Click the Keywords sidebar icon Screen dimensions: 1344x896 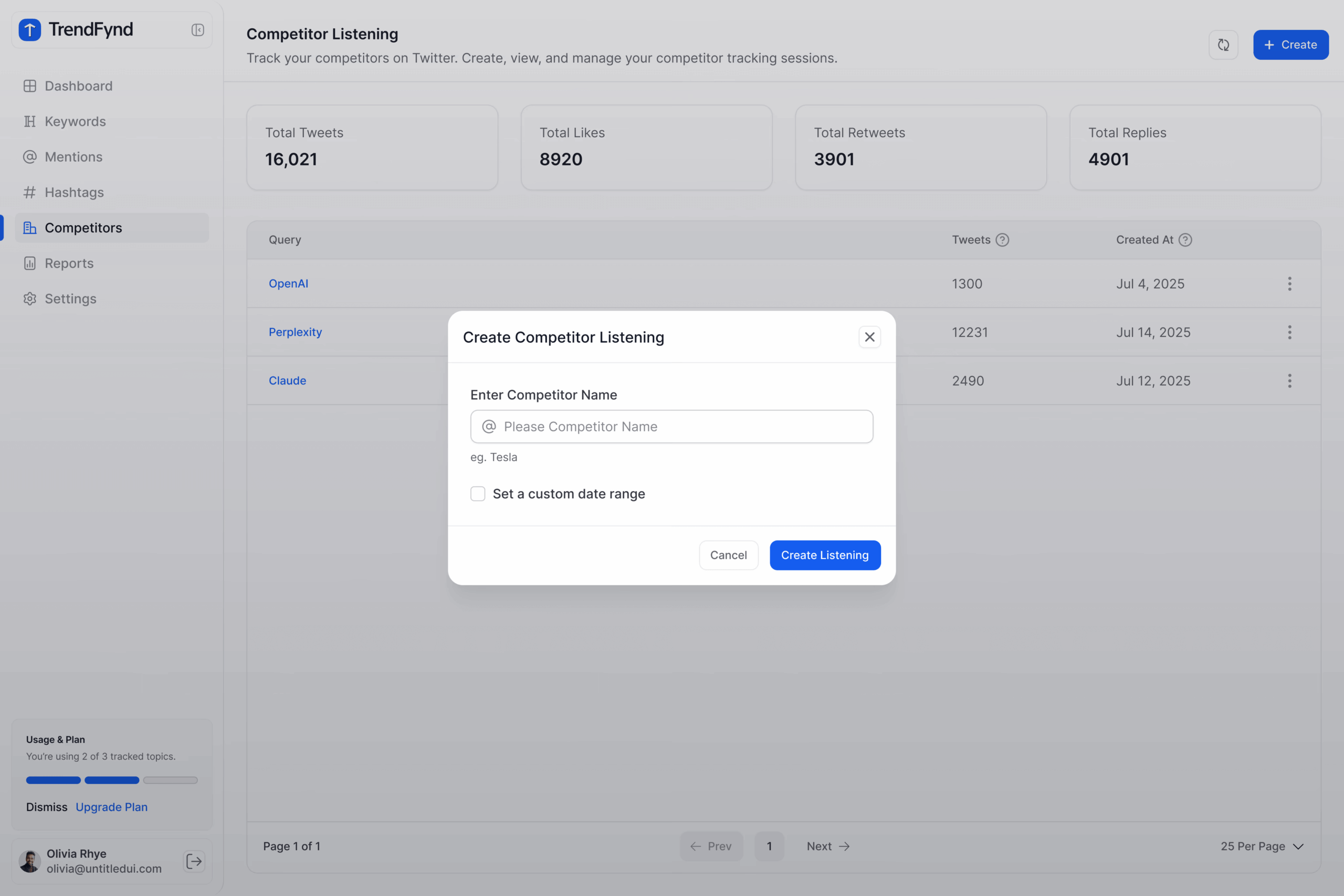[x=30, y=121]
